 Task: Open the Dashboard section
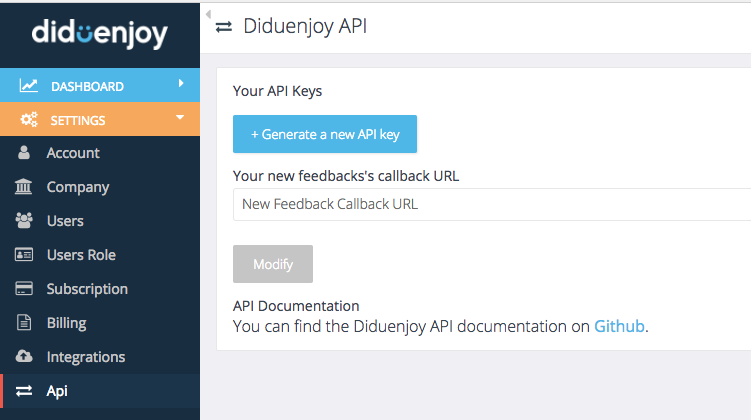point(100,85)
